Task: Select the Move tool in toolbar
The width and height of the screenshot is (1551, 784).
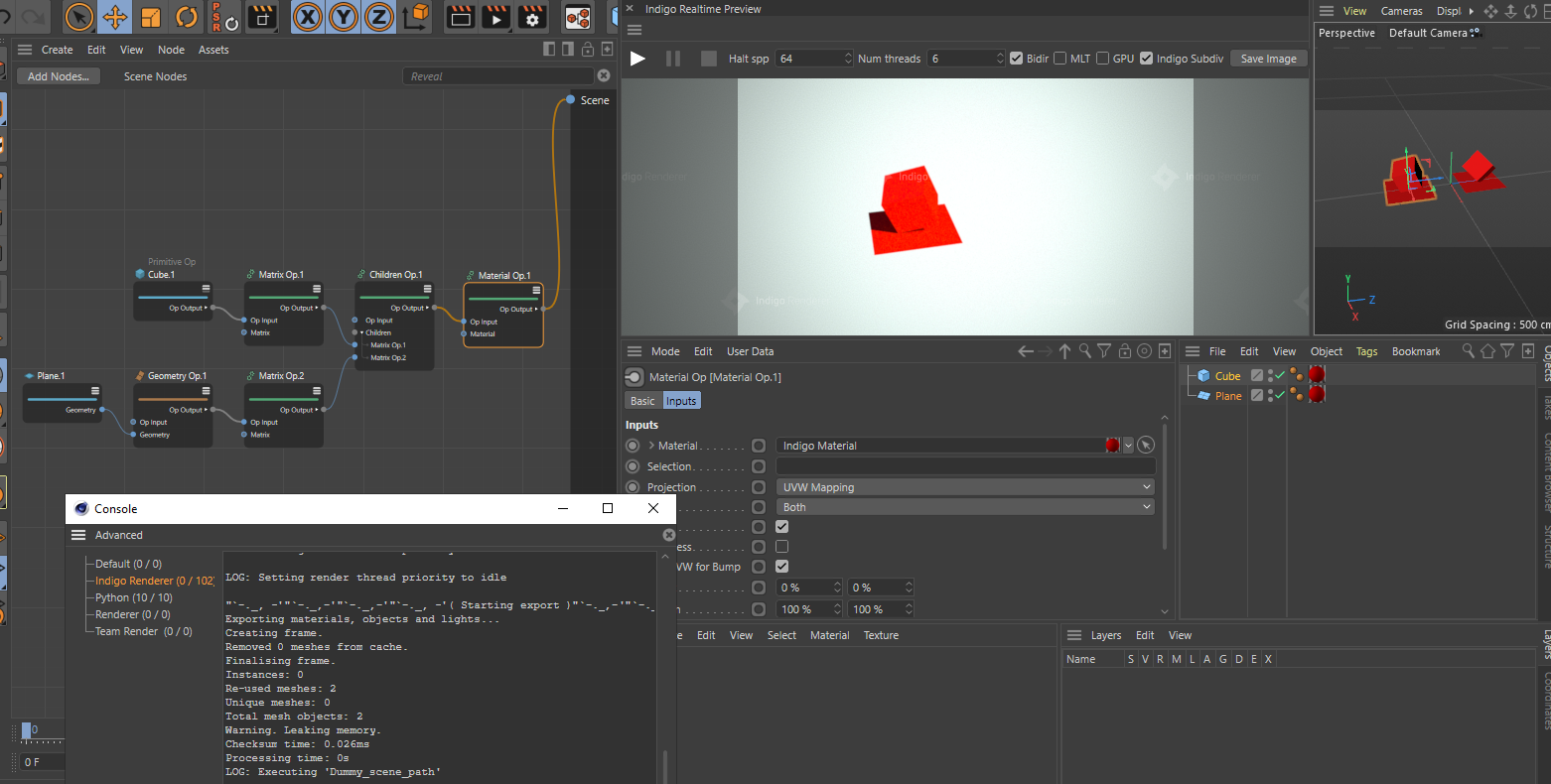Action: 115,17
